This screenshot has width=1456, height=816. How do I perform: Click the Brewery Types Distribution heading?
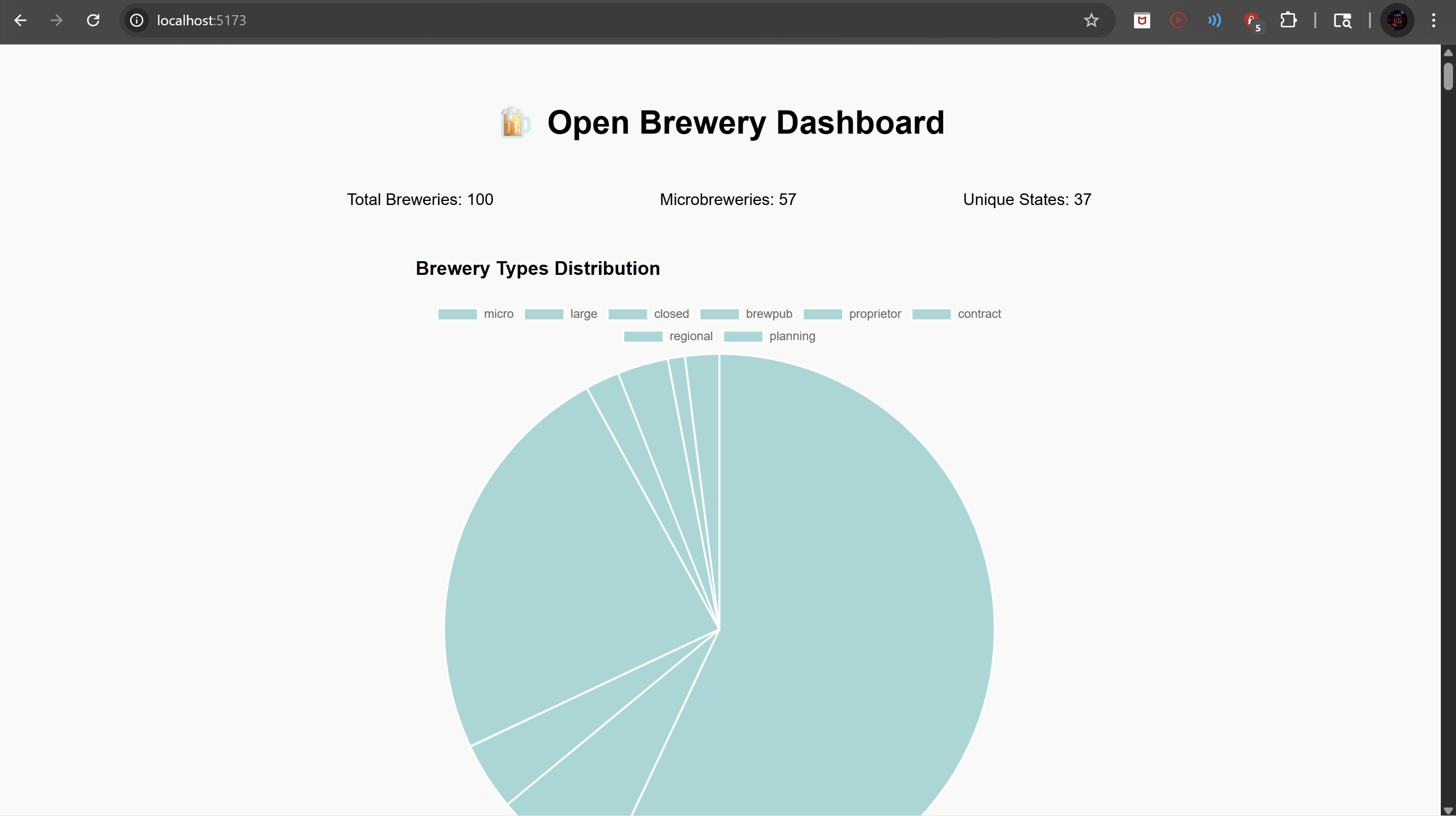(538, 268)
